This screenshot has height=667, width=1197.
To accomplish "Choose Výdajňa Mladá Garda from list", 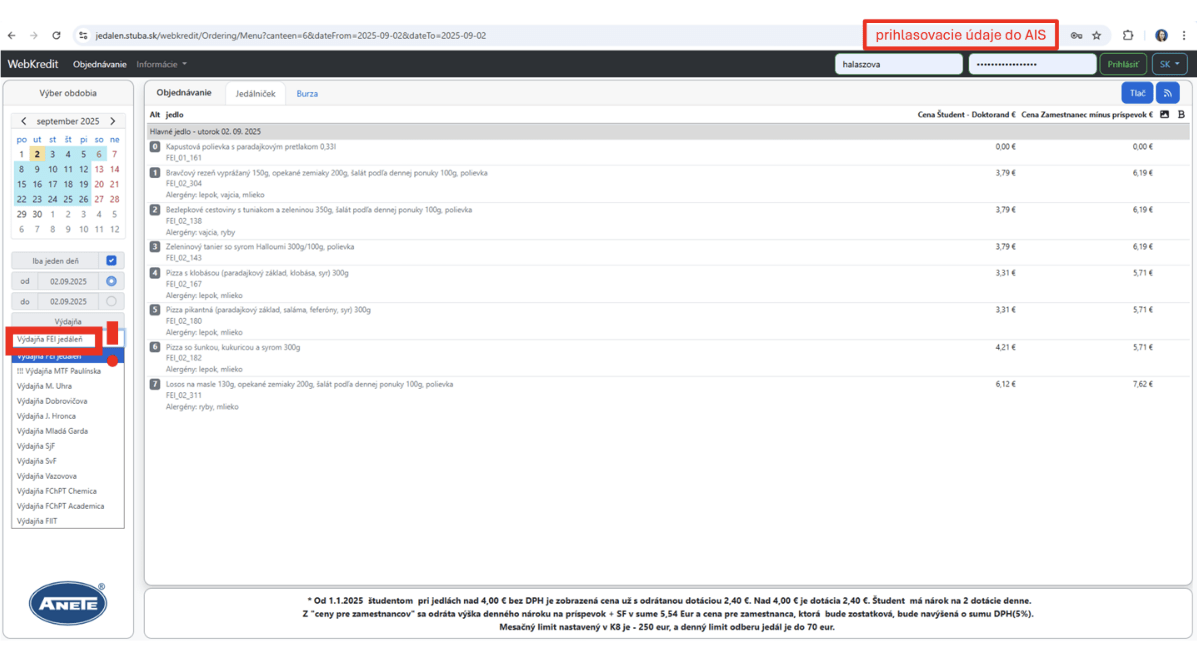I will tap(52, 431).
